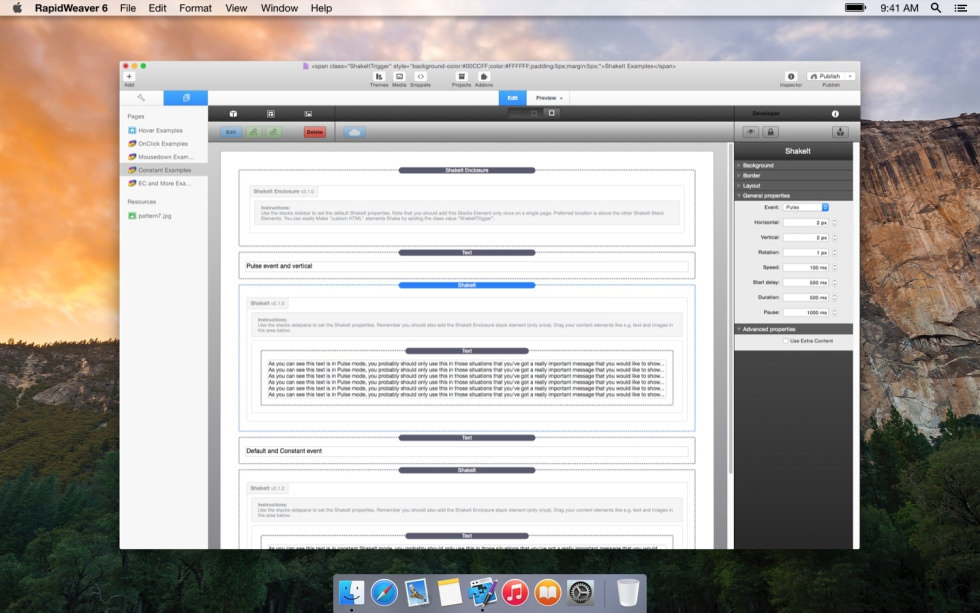Open the Stacks media image icon
980x613 pixels.
pyautogui.click(x=308, y=114)
